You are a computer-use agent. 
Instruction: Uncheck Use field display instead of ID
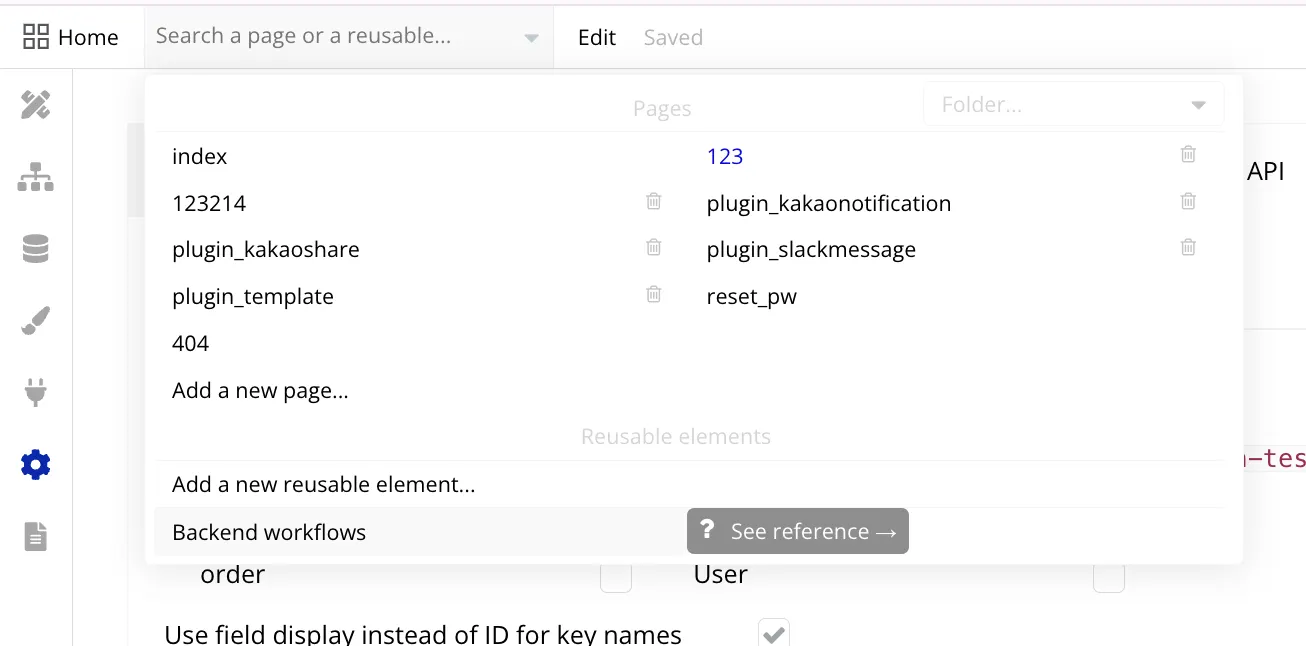coord(773,633)
